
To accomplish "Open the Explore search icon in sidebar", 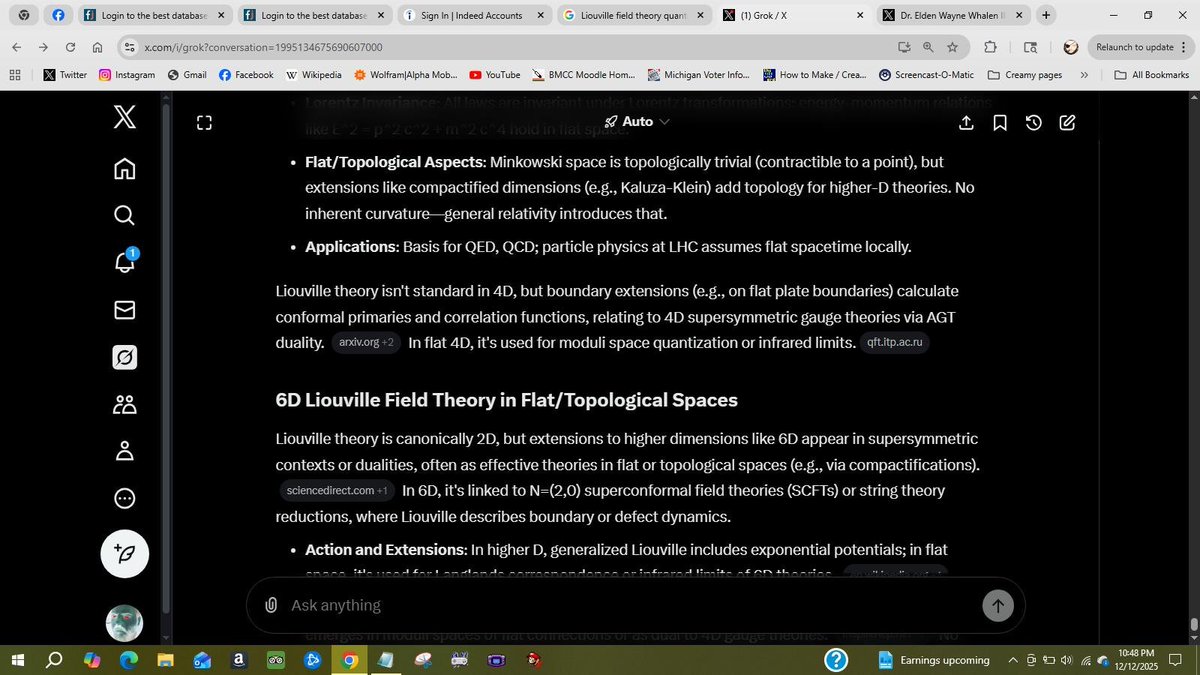I will pos(124,215).
